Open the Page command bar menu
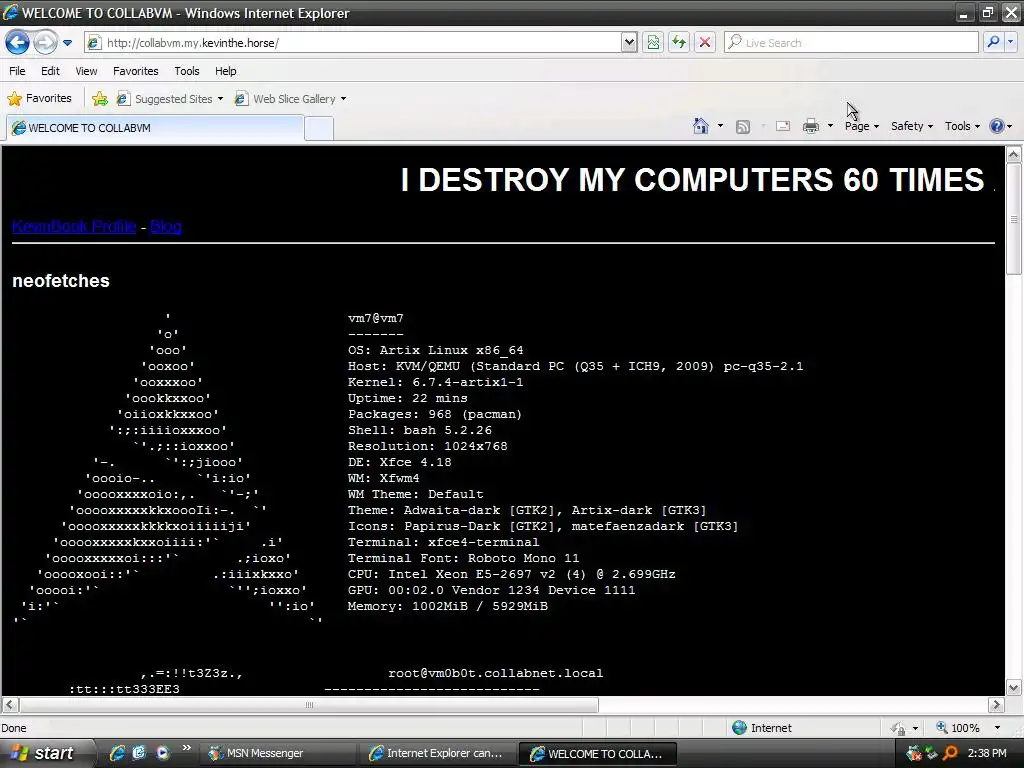 coord(862,126)
